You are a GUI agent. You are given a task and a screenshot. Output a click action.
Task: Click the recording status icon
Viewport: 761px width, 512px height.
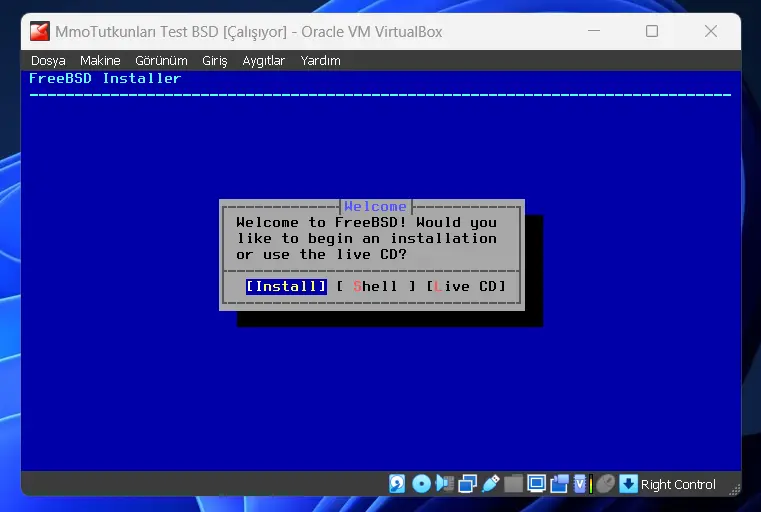[559, 484]
